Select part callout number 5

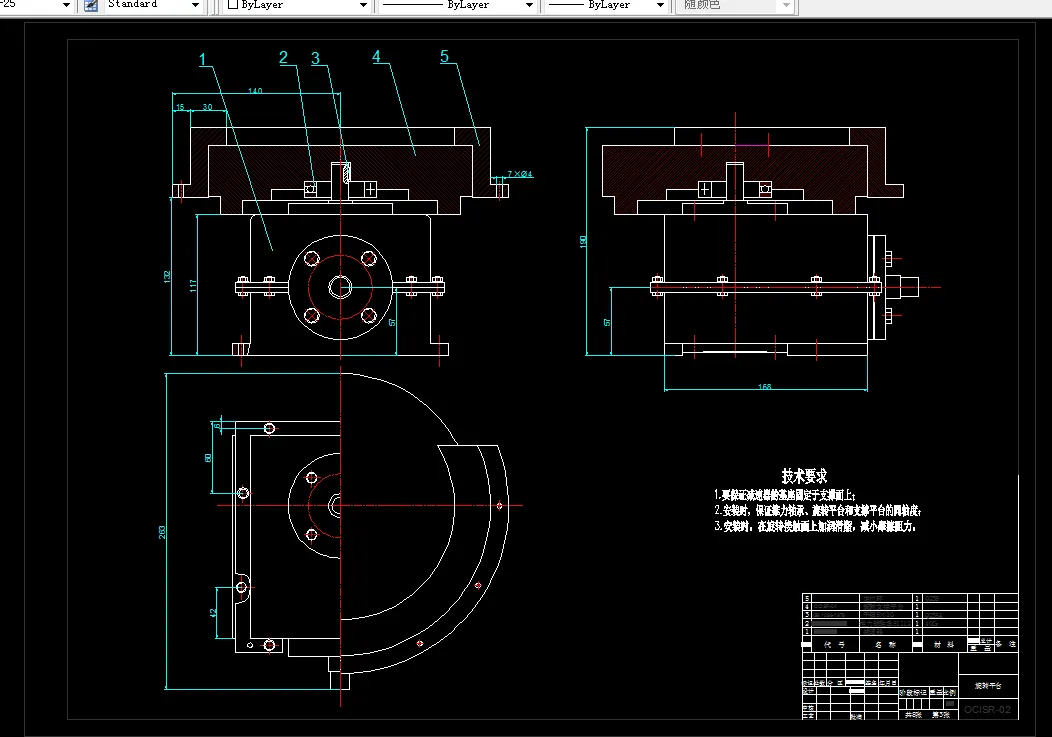pos(444,56)
